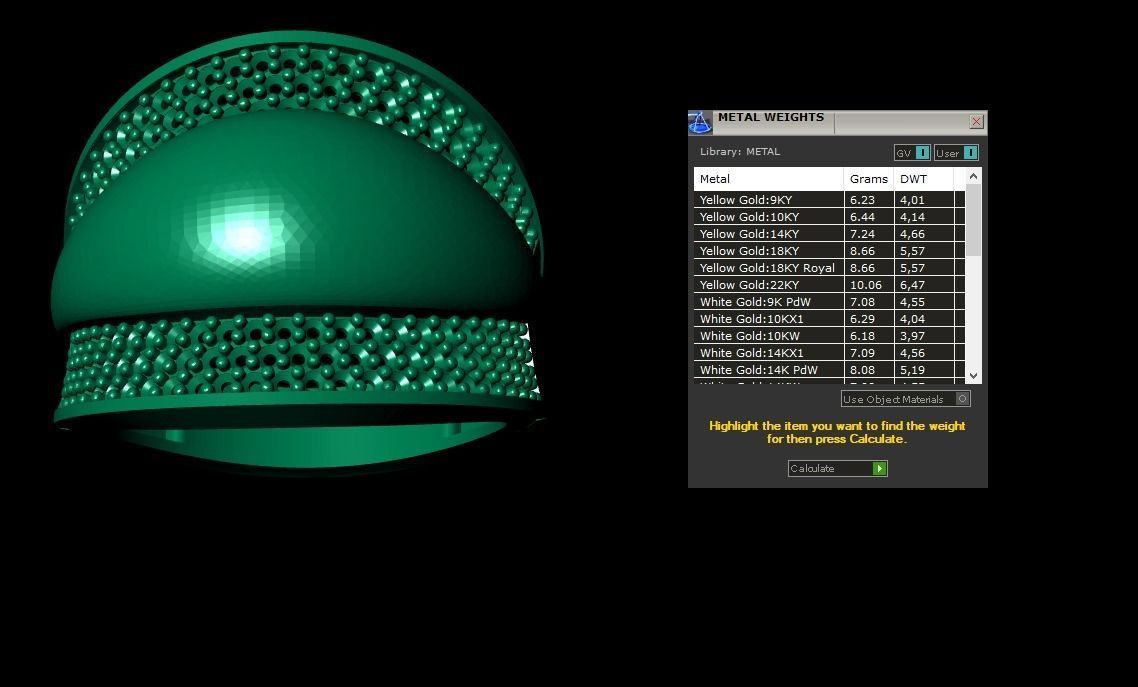The height and width of the screenshot is (687, 1138).
Task: Click the Library: METAL label
Action: click(x=740, y=152)
